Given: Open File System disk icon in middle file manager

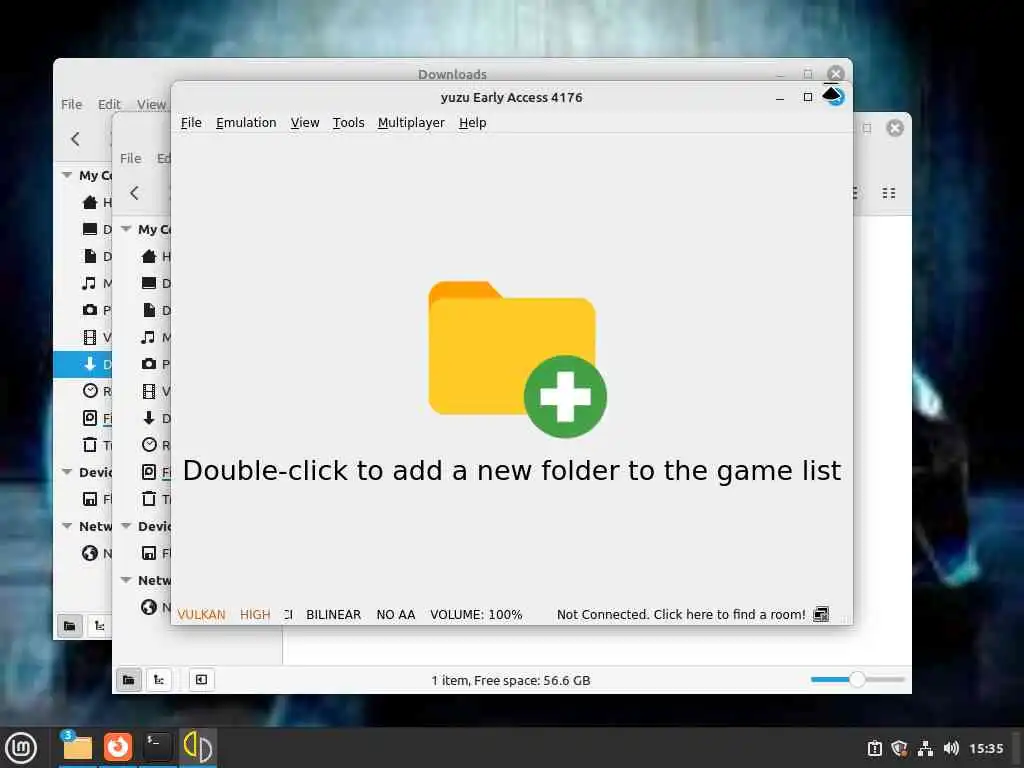Looking at the screenshot, I should (149, 472).
